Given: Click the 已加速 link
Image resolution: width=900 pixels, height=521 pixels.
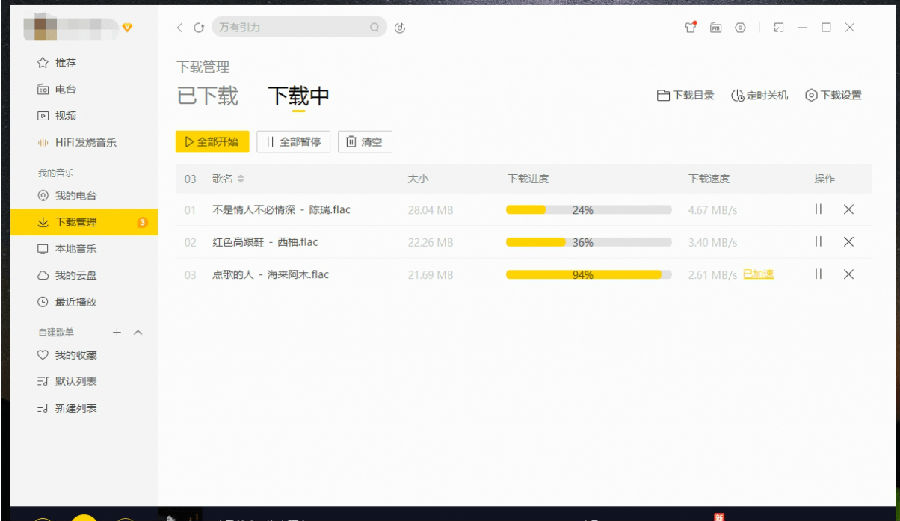Looking at the screenshot, I should click(x=758, y=274).
